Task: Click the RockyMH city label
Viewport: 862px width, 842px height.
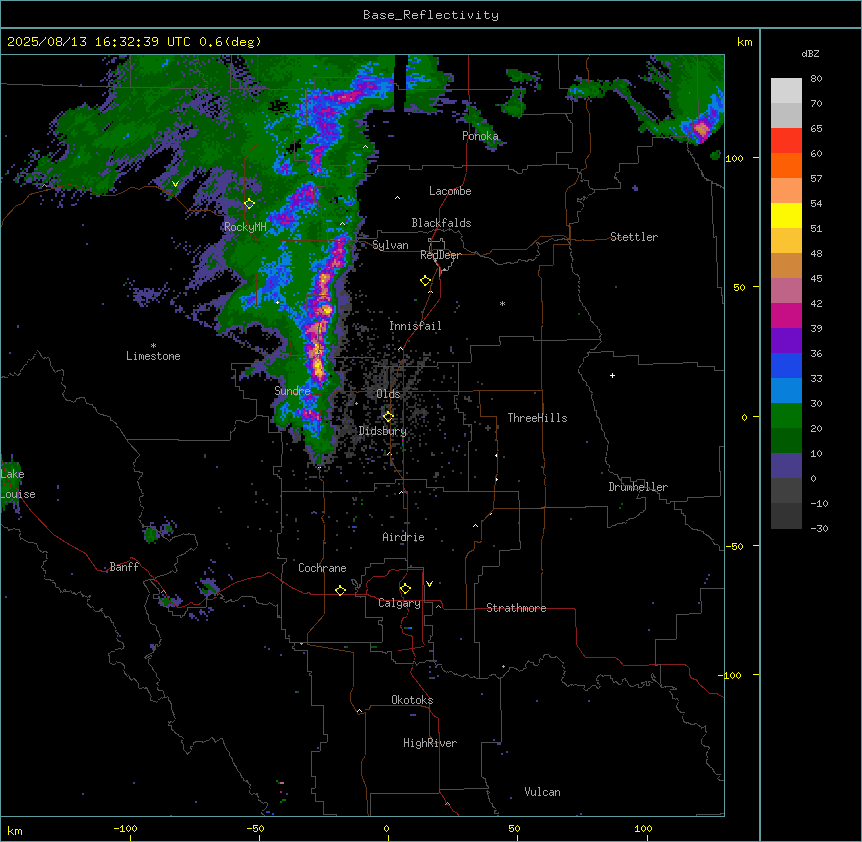Action: pyautogui.click(x=245, y=227)
